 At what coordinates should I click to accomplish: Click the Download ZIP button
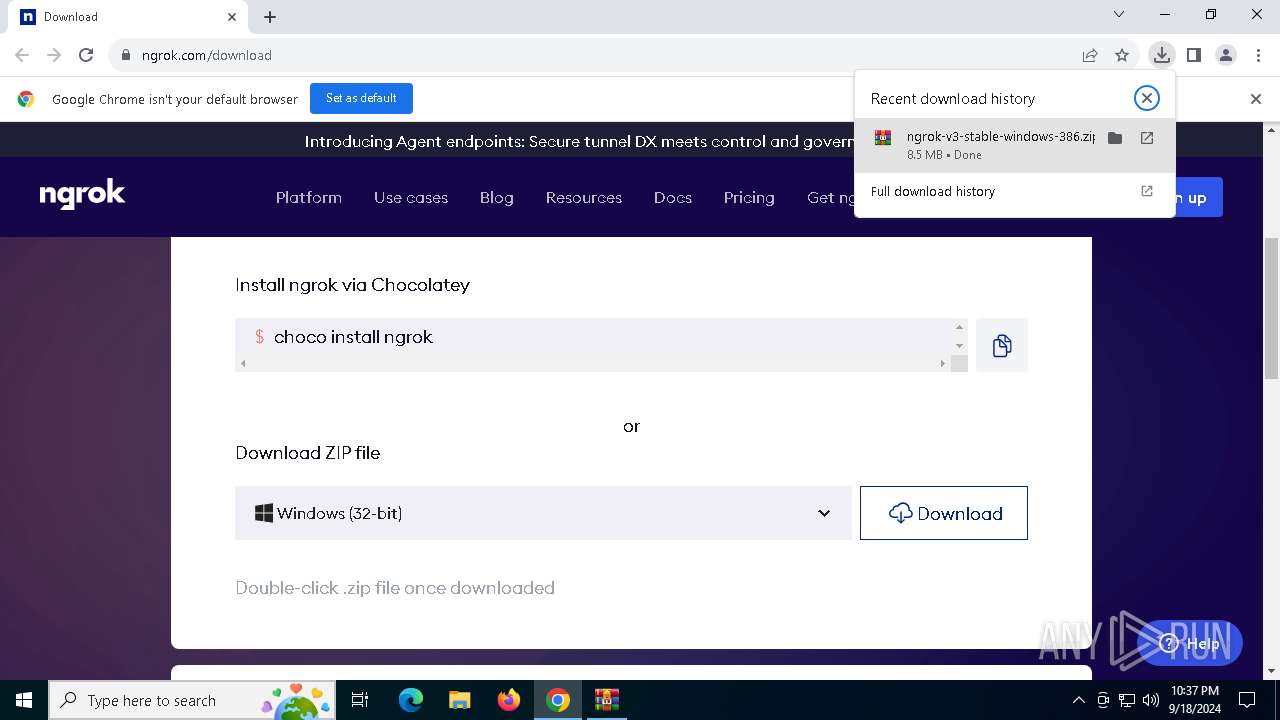click(944, 513)
